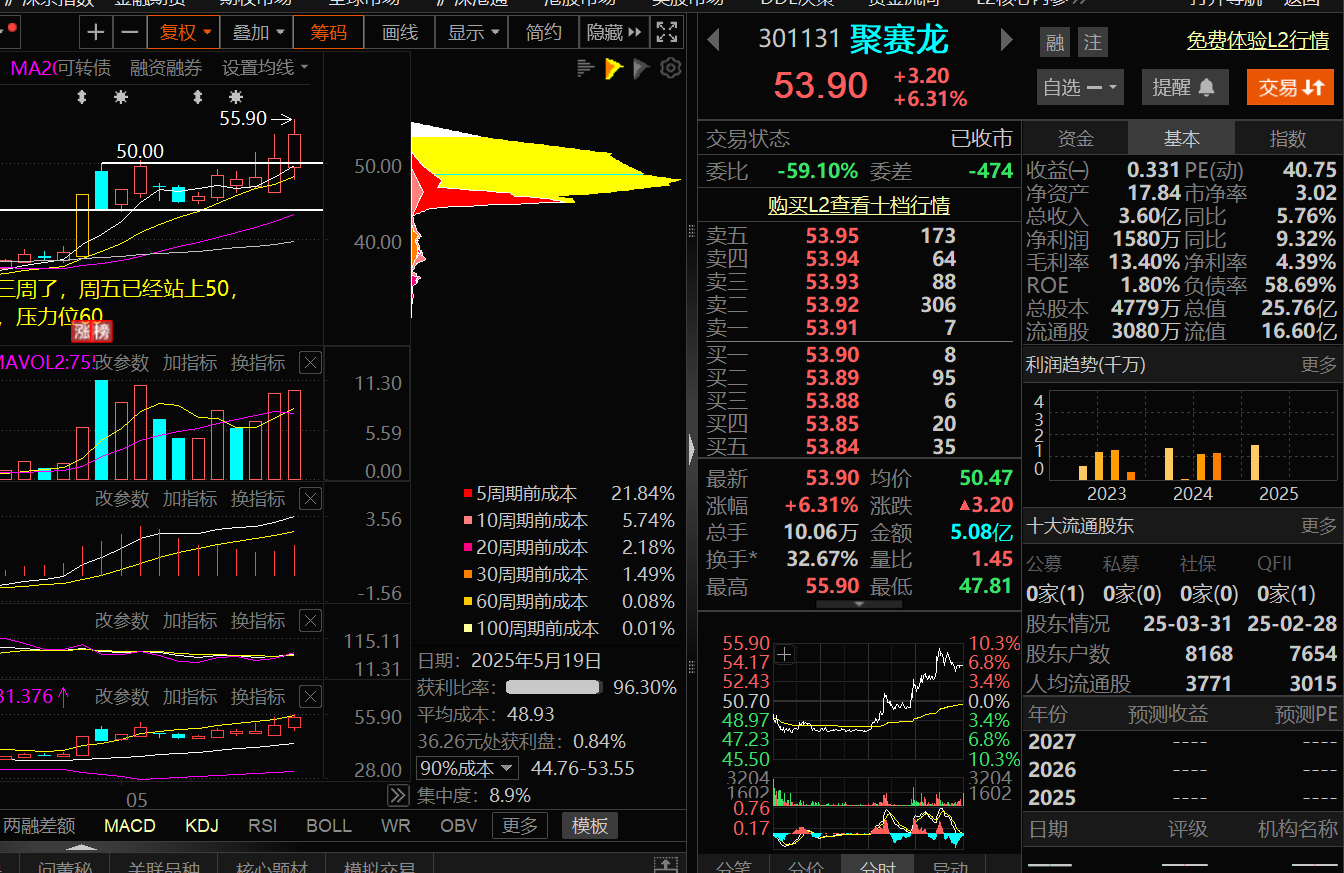Viewport: 1344px width, 873px height.
Task: Click the 提醒 alert button
Action: point(1183,87)
